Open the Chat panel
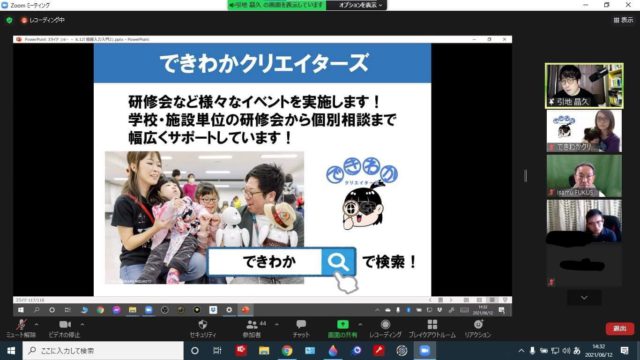Screen dimensions: 640x360 301,328
